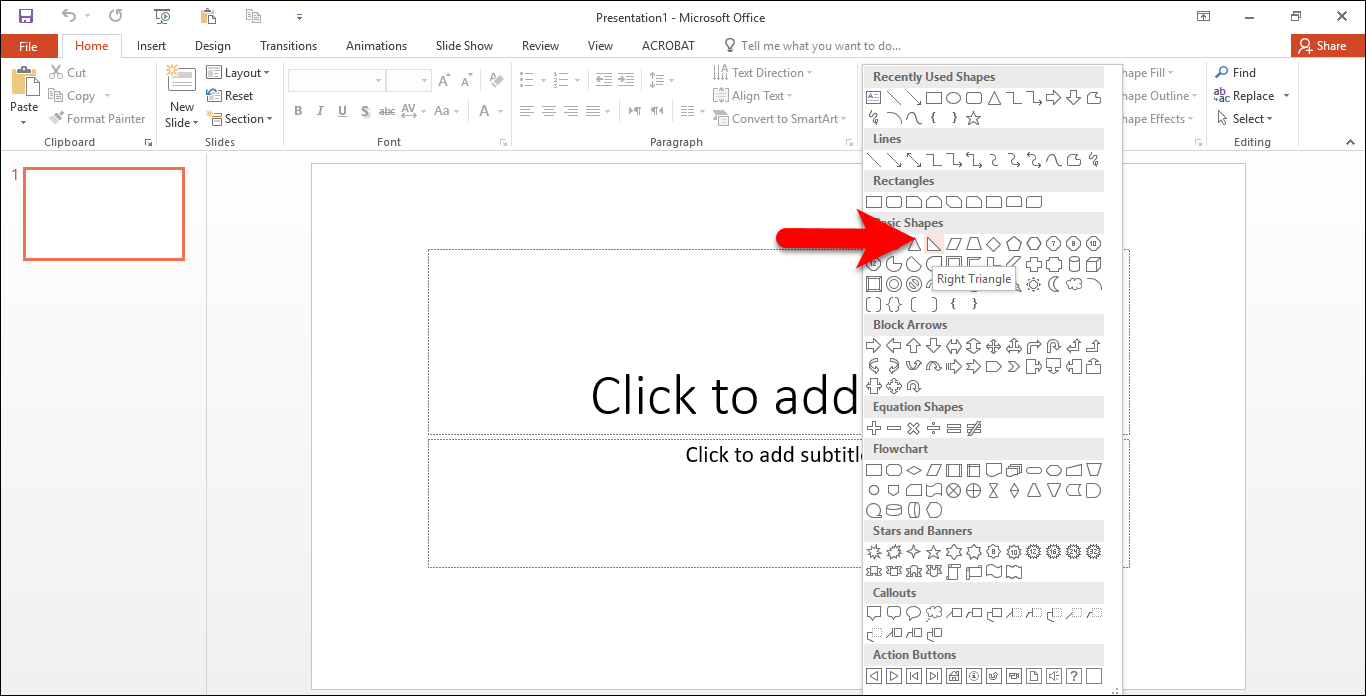Click the Redo icon in title bar

point(116,16)
